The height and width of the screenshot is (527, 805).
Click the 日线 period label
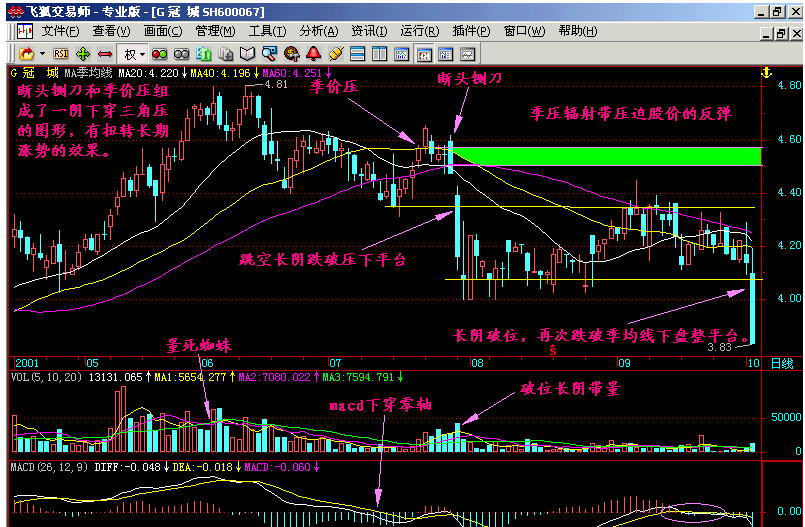782,363
